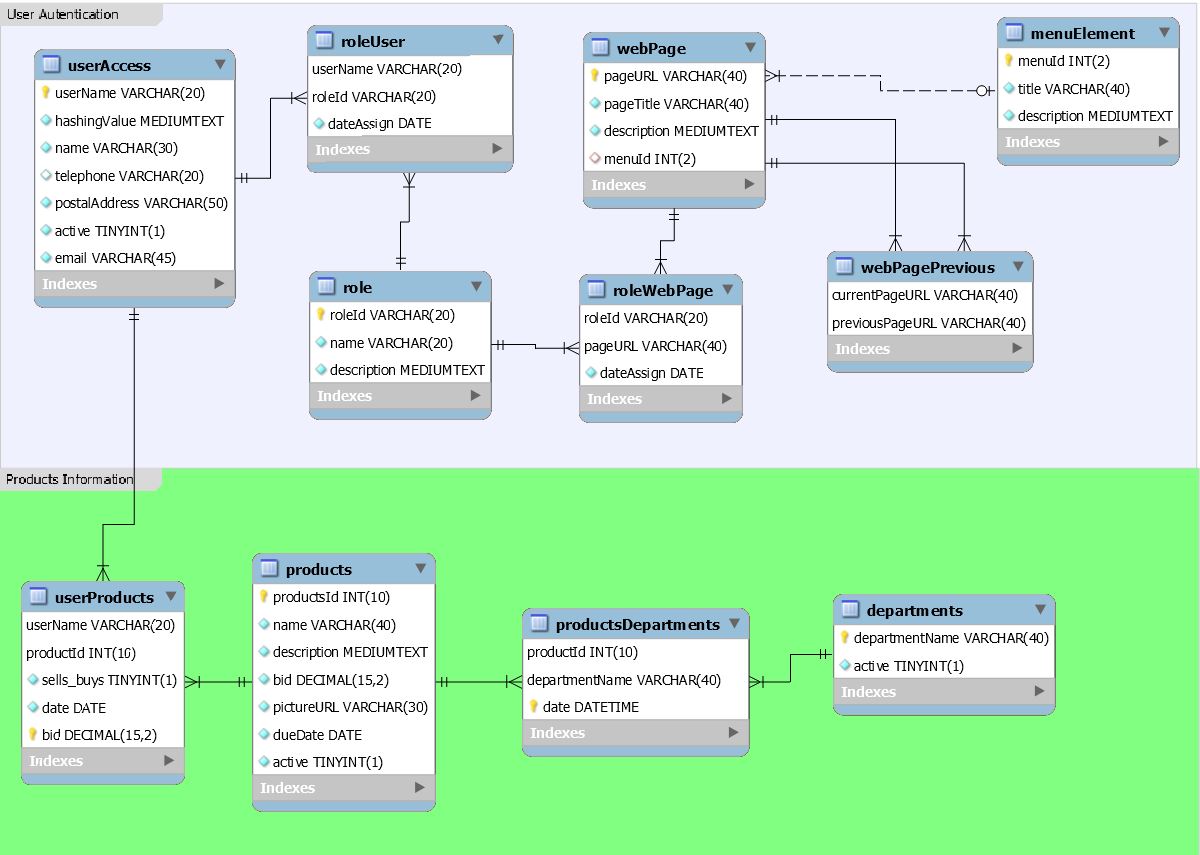Click the blue diamond icon next to email
This screenshot has height=855, width=1200.
45,258
